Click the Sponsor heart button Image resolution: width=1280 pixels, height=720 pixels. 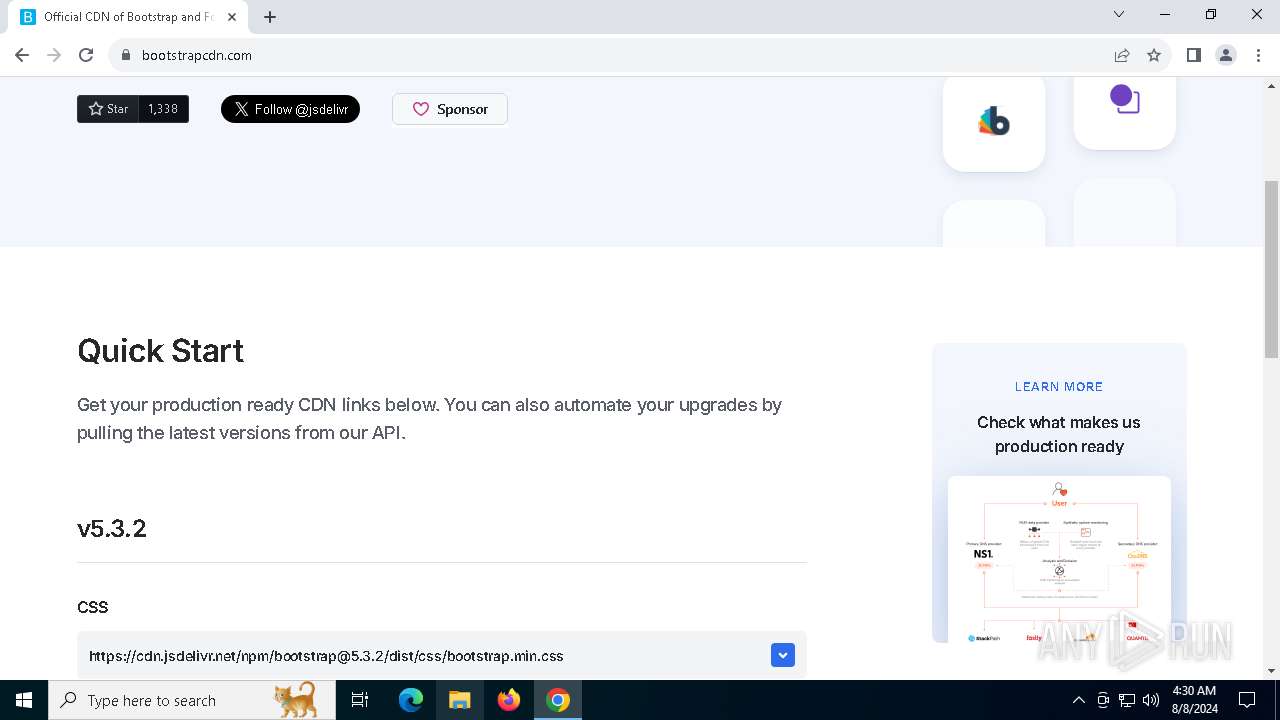(450, 109)
